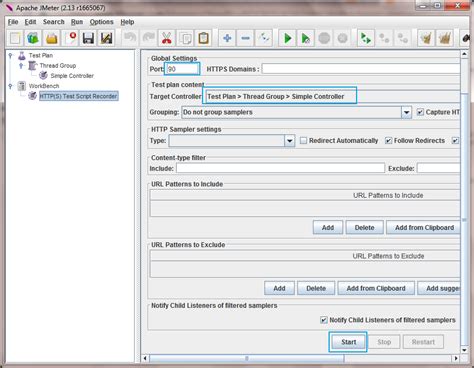The width and height of the screenshot is (474, 368).
Task: Click the Copy toolbar icon
Action: [185, 38]
